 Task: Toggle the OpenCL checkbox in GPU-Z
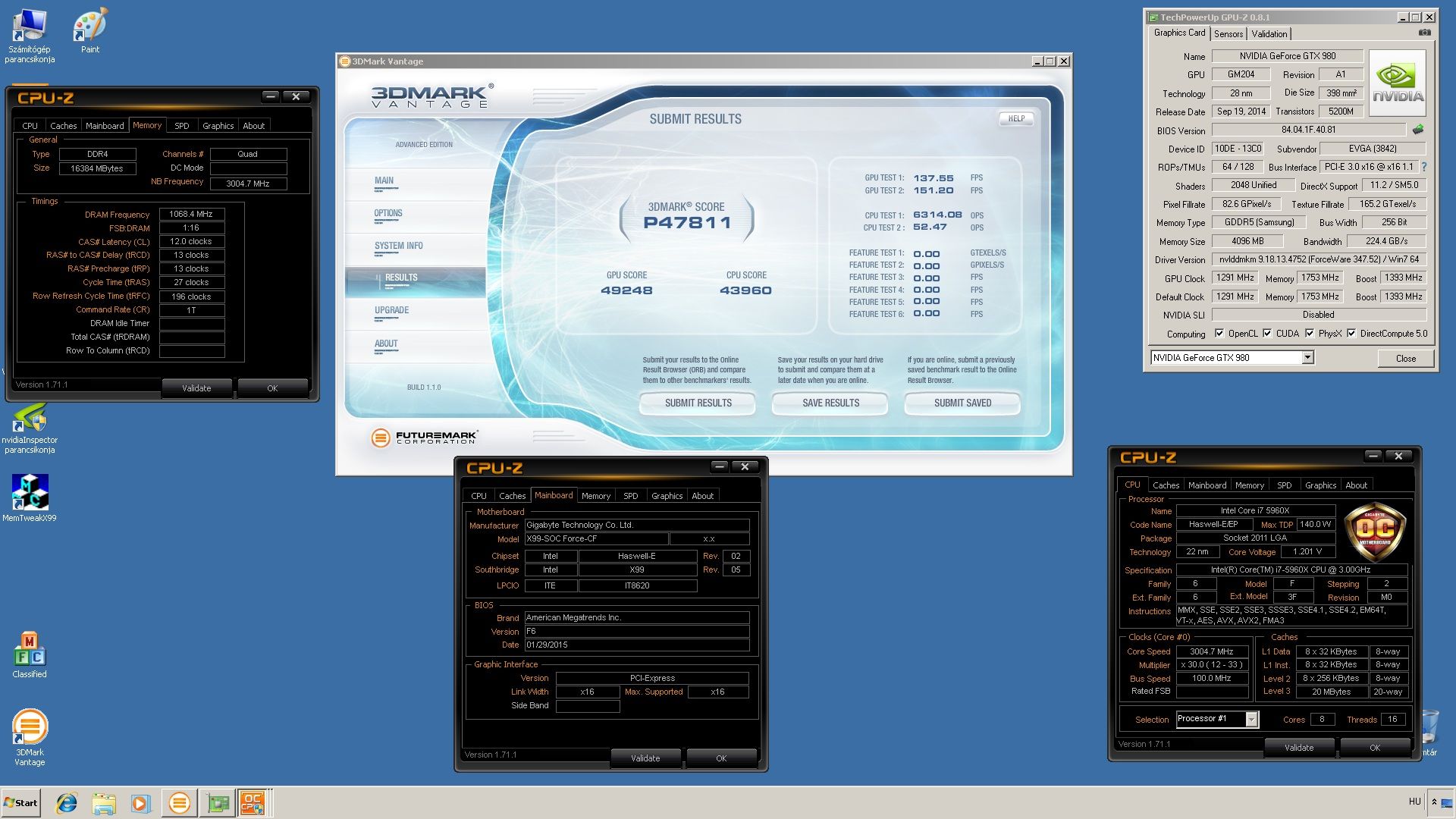click(1219, 333)
